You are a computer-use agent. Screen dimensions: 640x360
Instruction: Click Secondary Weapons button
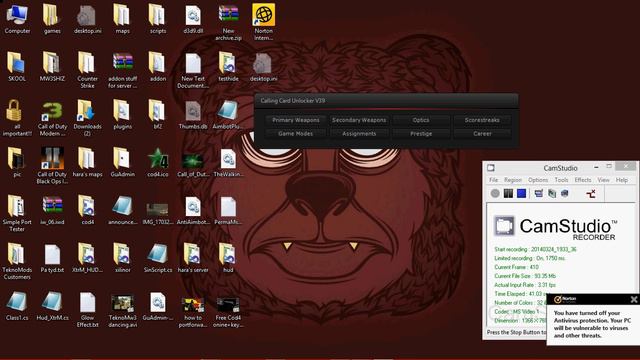[359, 120]
